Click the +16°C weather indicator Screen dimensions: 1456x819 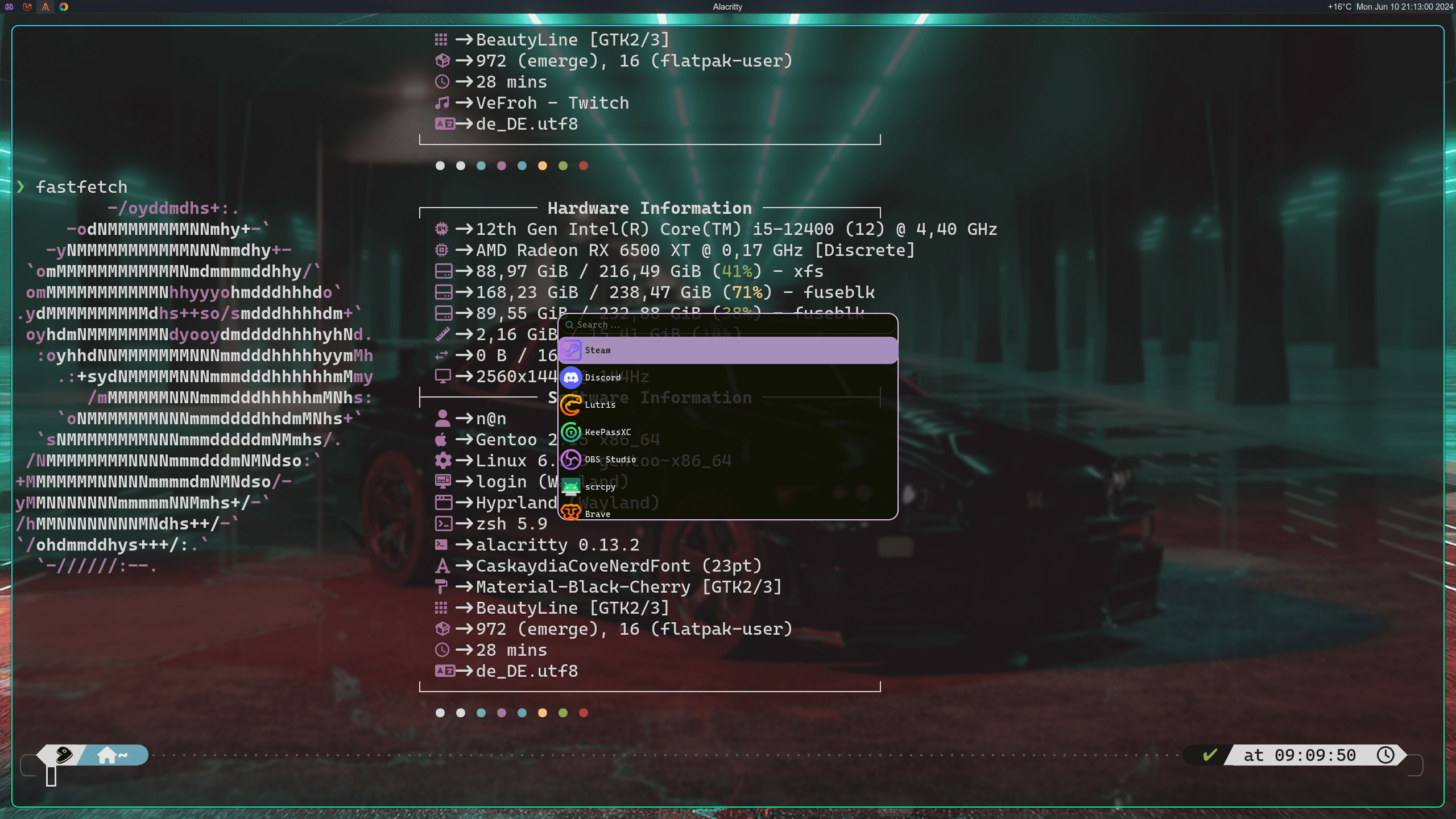click(x=1339, y=7)
